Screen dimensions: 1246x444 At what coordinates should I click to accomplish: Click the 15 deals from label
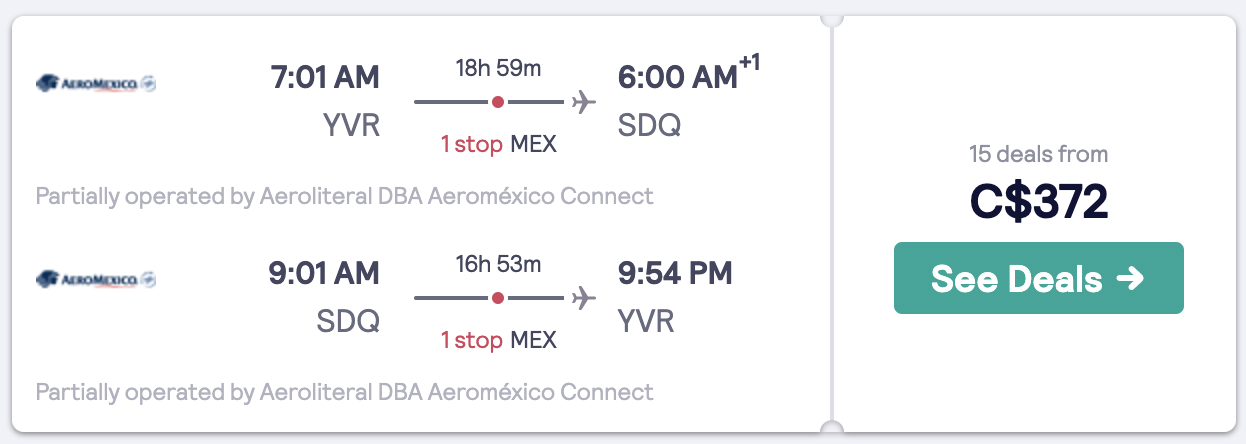pos(1038,154)
